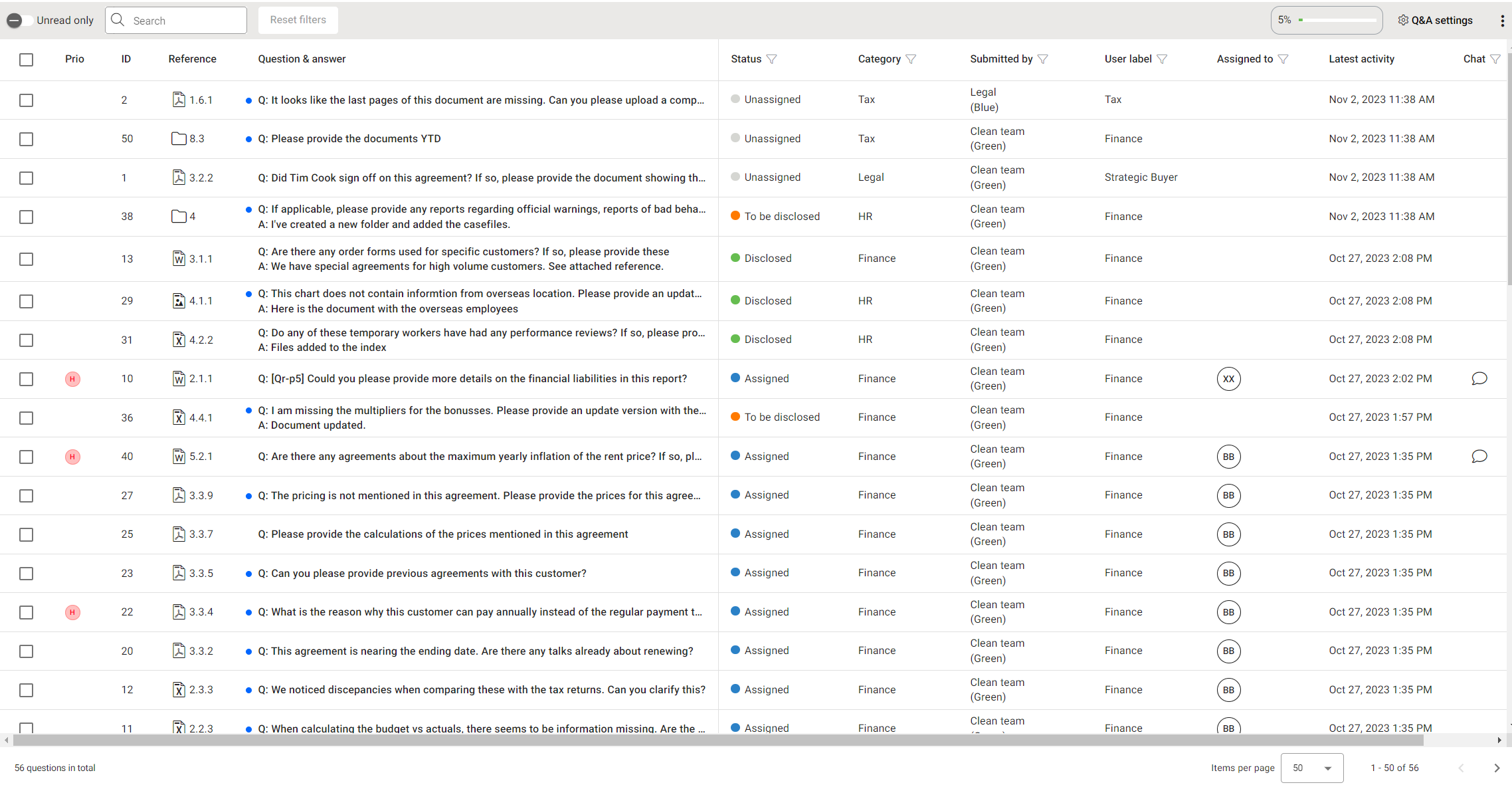Open the User label column filter
Viewport: 1512px width, 785px height.
(1162, 59)
